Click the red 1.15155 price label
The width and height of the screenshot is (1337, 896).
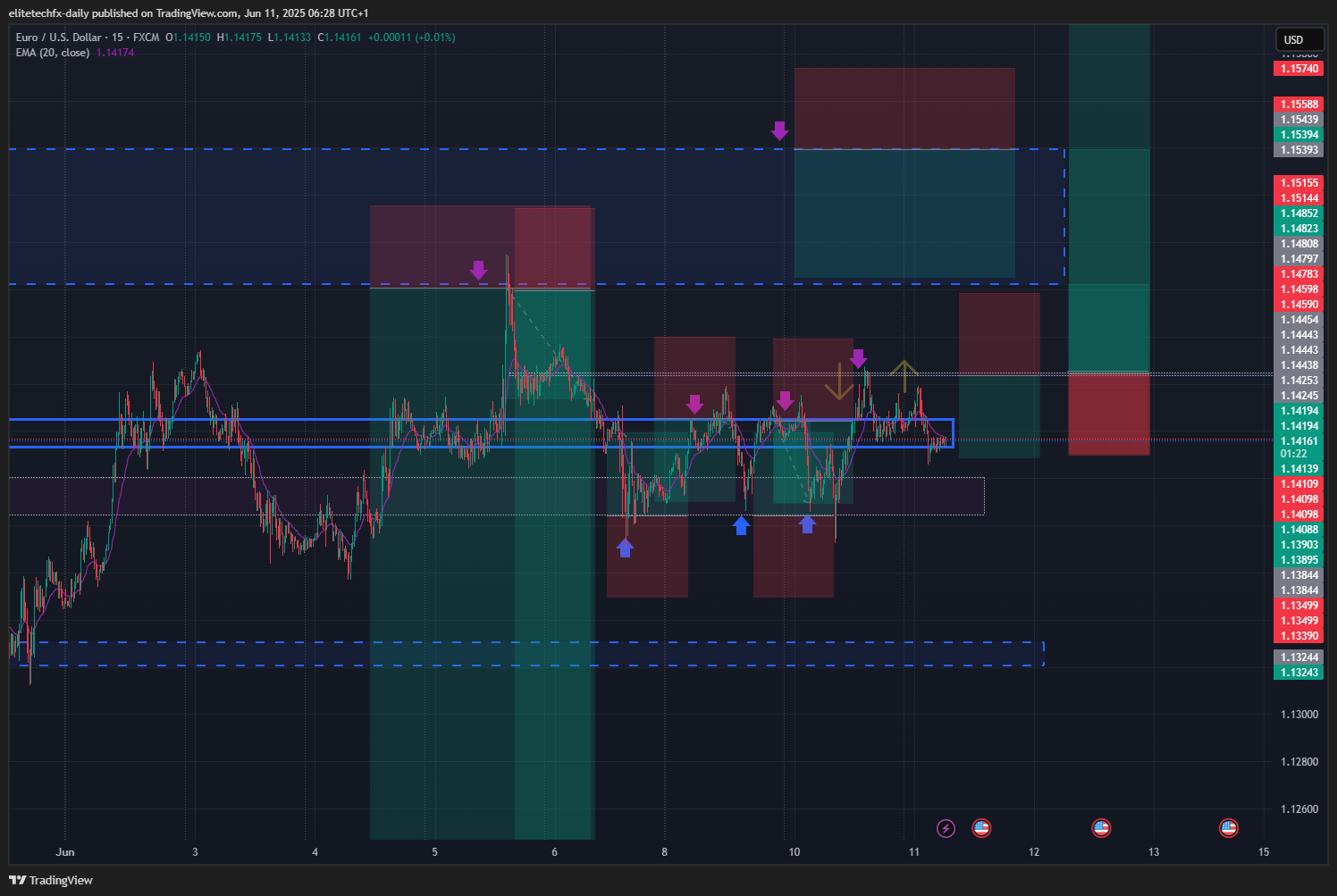point(1299,183)
